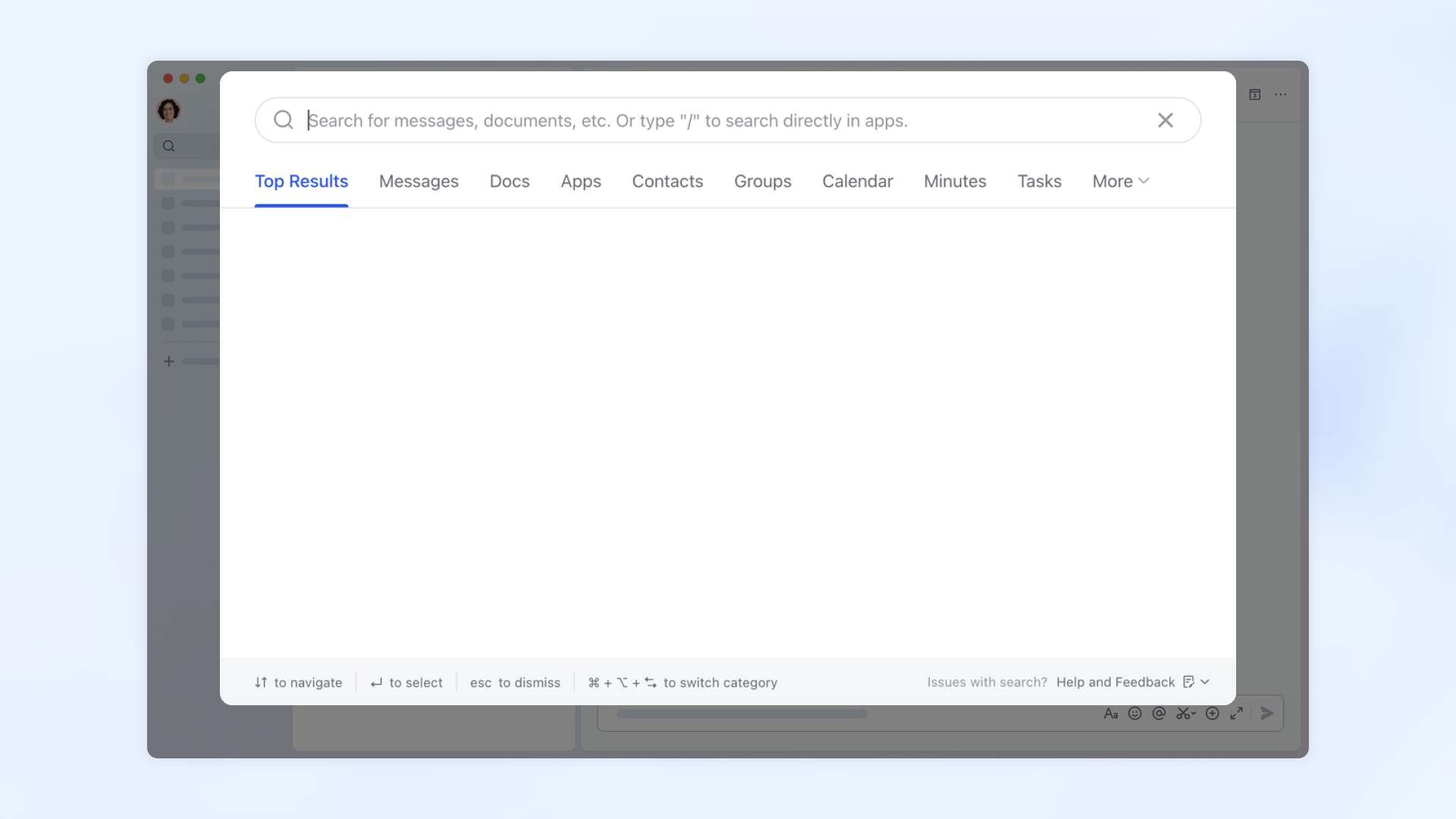Click the ellipsis more options menu
Image resolution: width=1456 pixels, height=819 pixels.
point(1281,94)
